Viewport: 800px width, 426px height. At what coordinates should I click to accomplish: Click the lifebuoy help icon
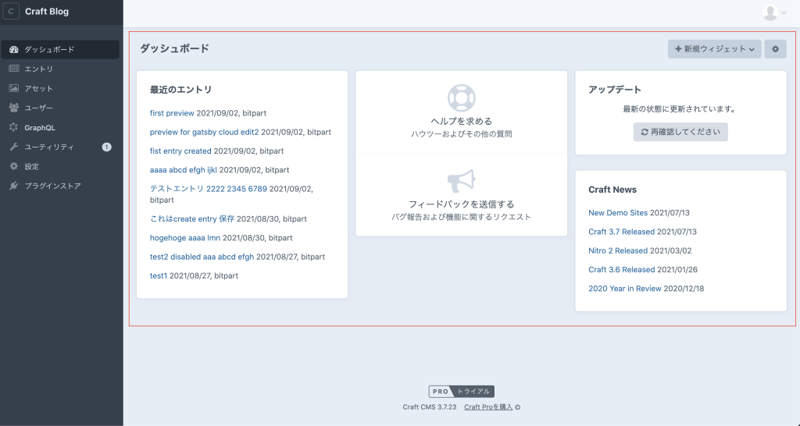tap(461, 98)
